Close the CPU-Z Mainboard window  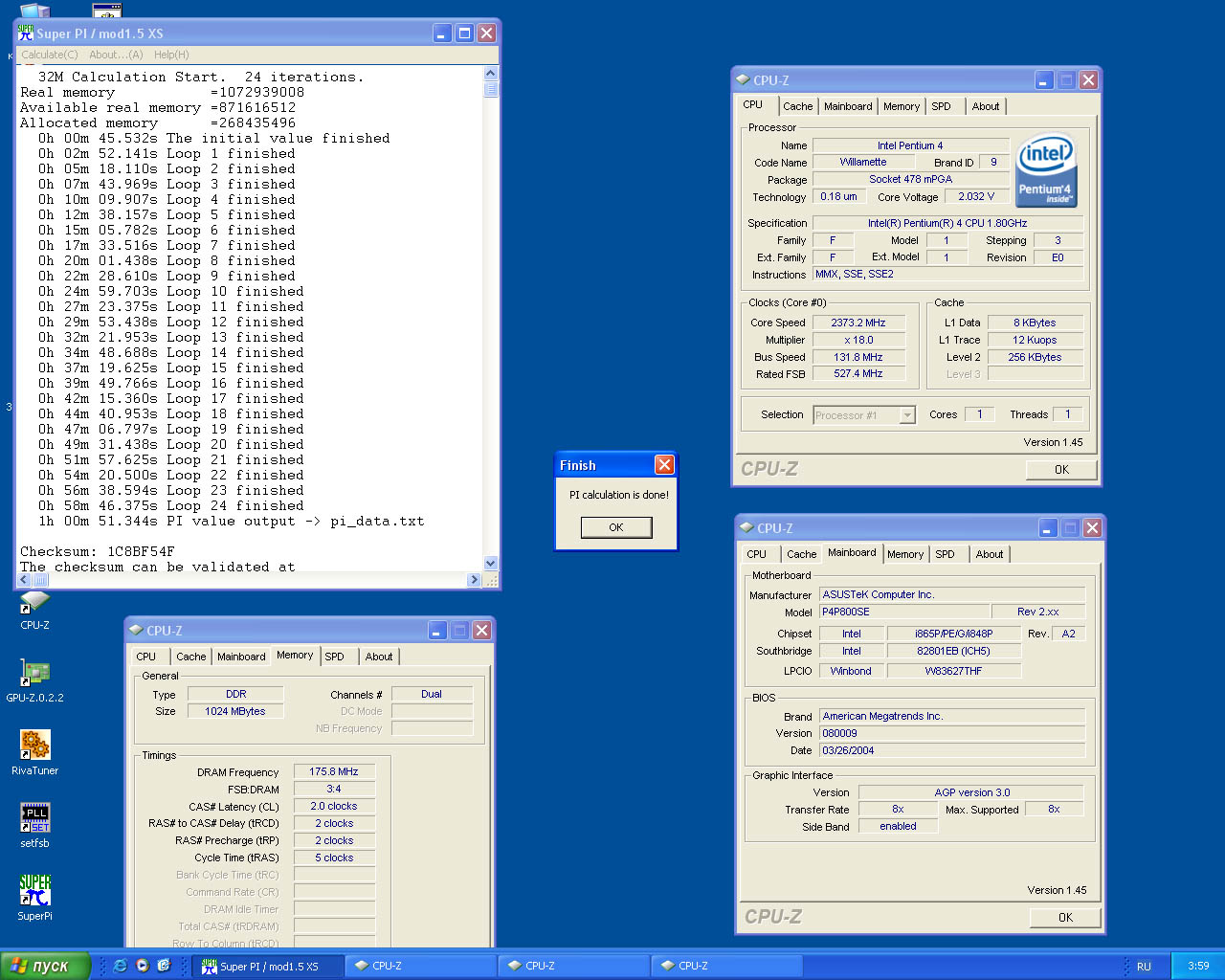(1092, 527)
